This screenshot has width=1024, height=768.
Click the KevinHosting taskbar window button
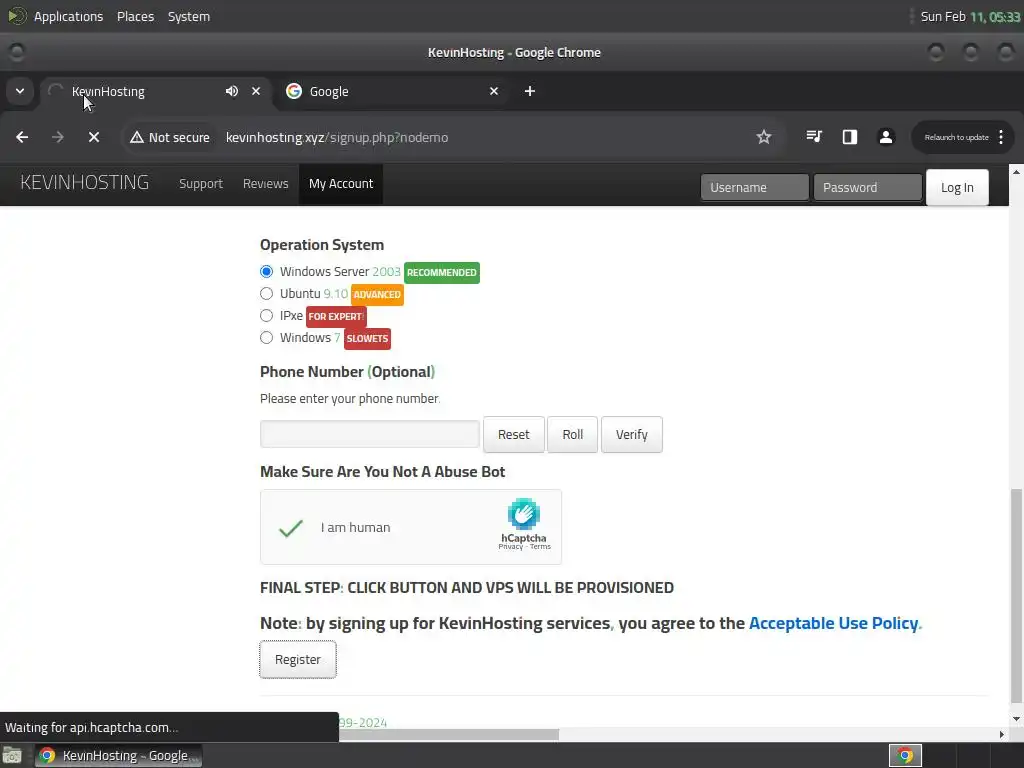[x=119, y=756]
